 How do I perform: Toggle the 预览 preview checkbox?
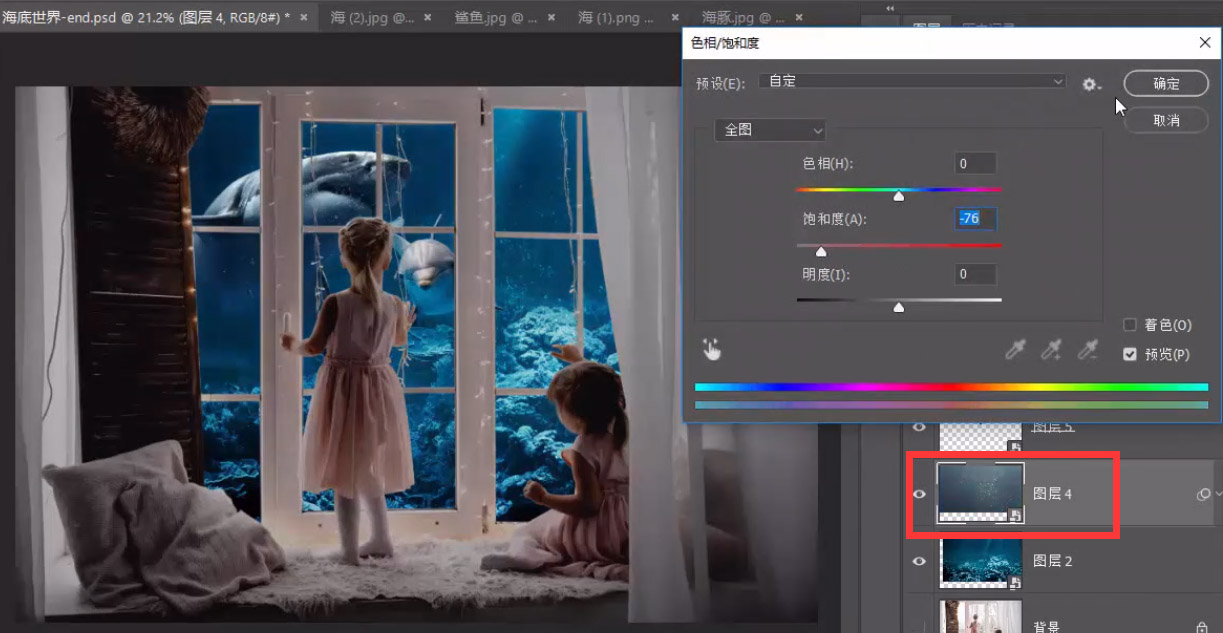pyautogui.click(x=1130, y=354)
